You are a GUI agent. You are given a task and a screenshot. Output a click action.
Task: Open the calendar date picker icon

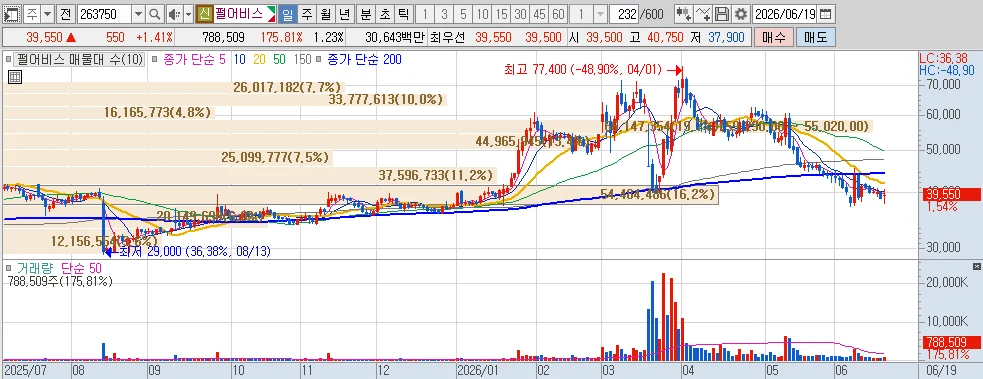(x=826, y=13)
